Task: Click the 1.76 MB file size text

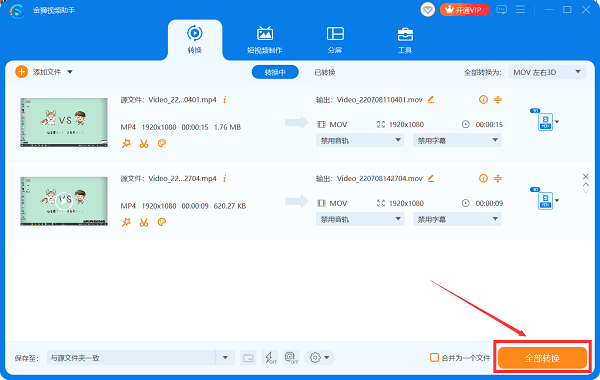Action: [x=227, y=127]
